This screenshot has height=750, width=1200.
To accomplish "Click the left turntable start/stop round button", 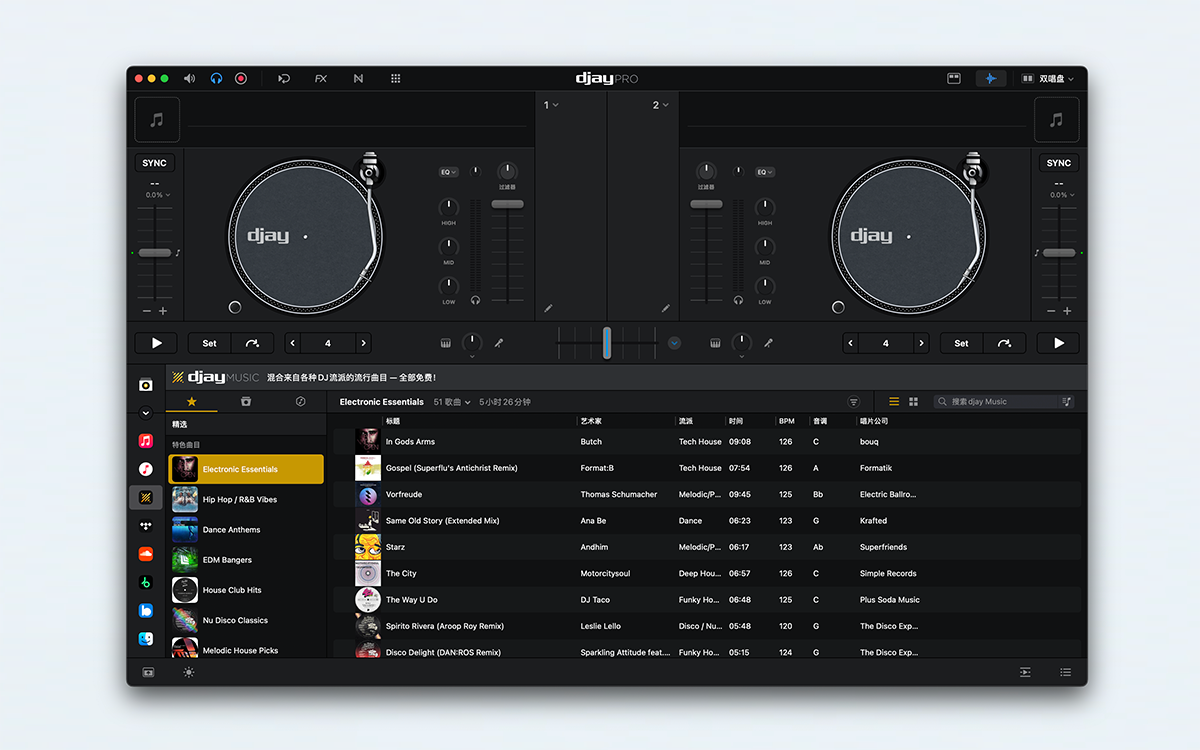I will pos(235,307).
